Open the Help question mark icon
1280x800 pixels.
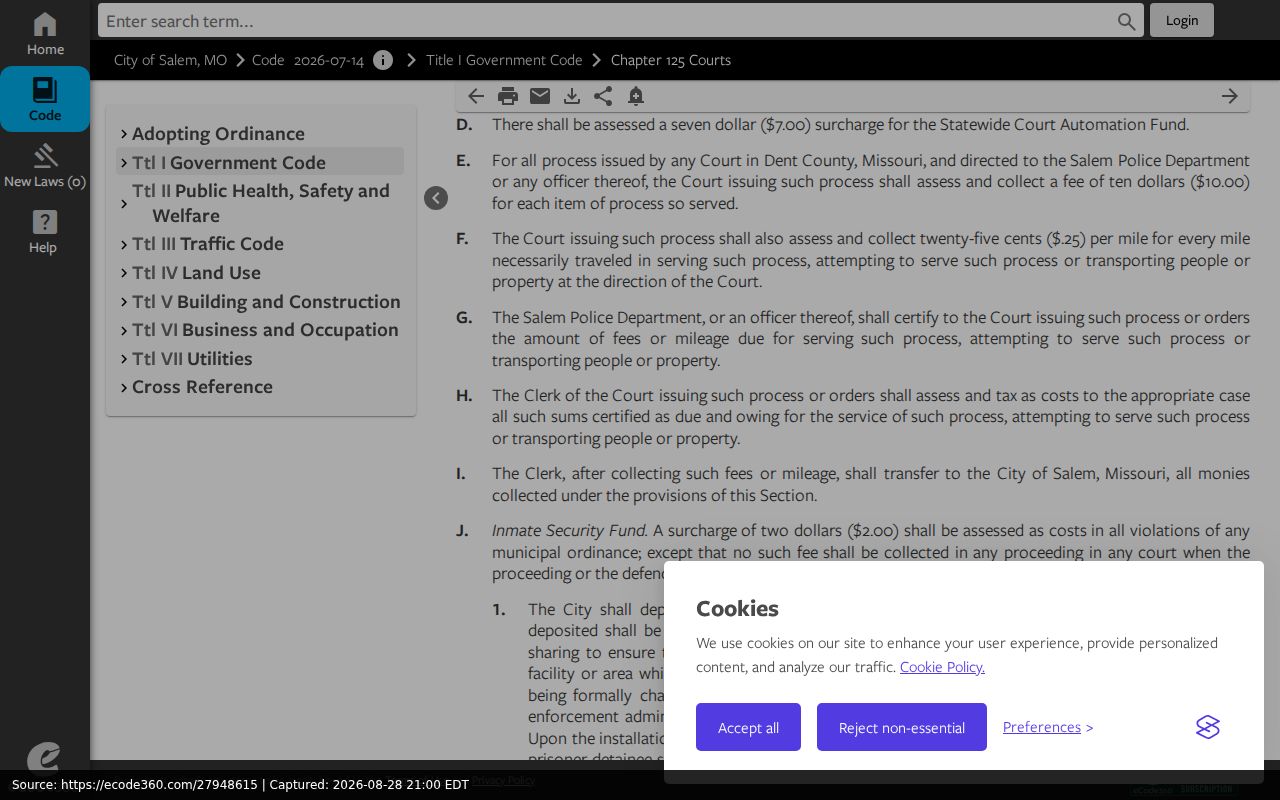pyautogui.click(x=45, y=231)
